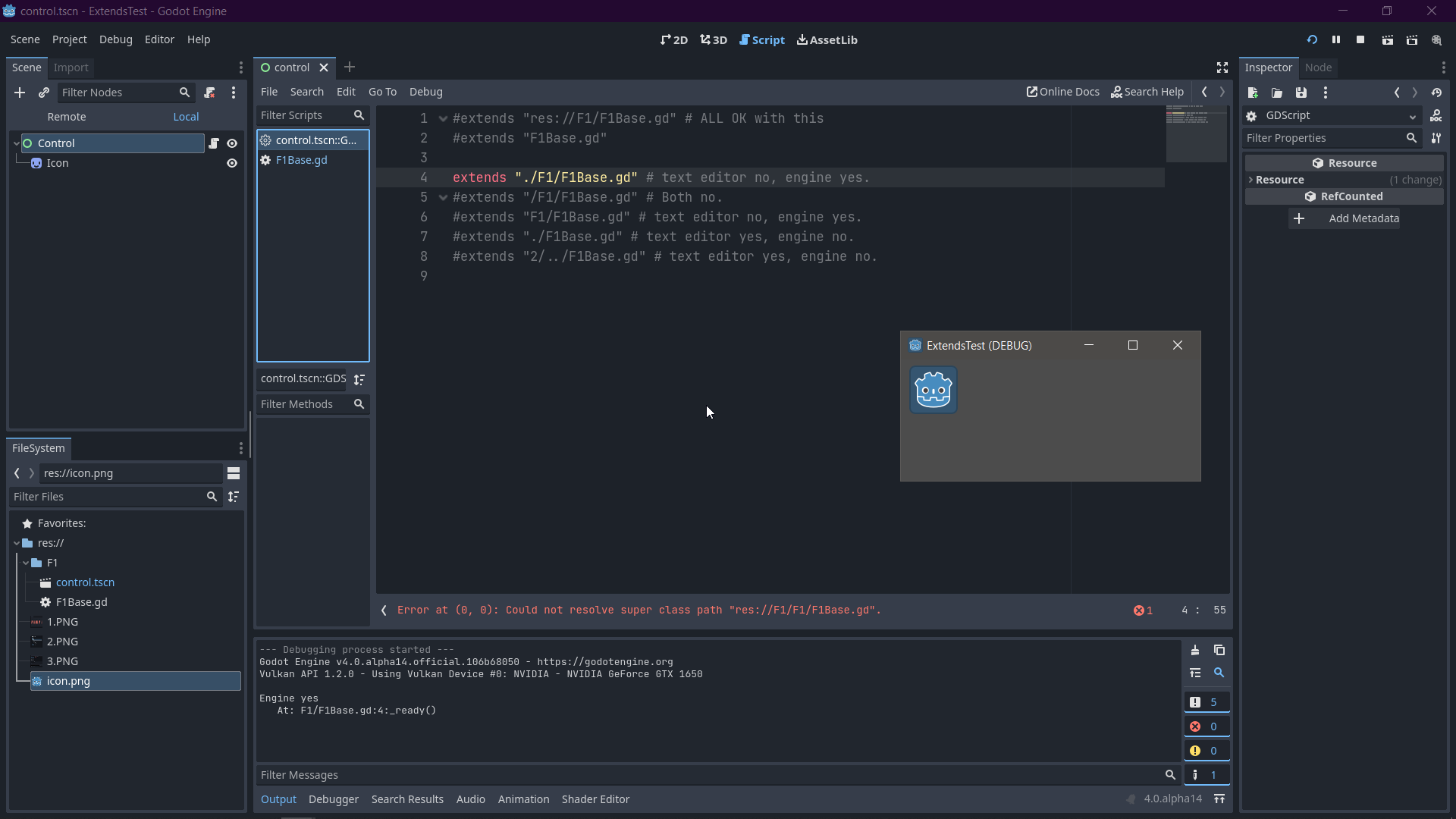This screenshot has height=819, width=1456.
Task: Save the current resource in the Inspector
Action: [x=1301, y=92]
